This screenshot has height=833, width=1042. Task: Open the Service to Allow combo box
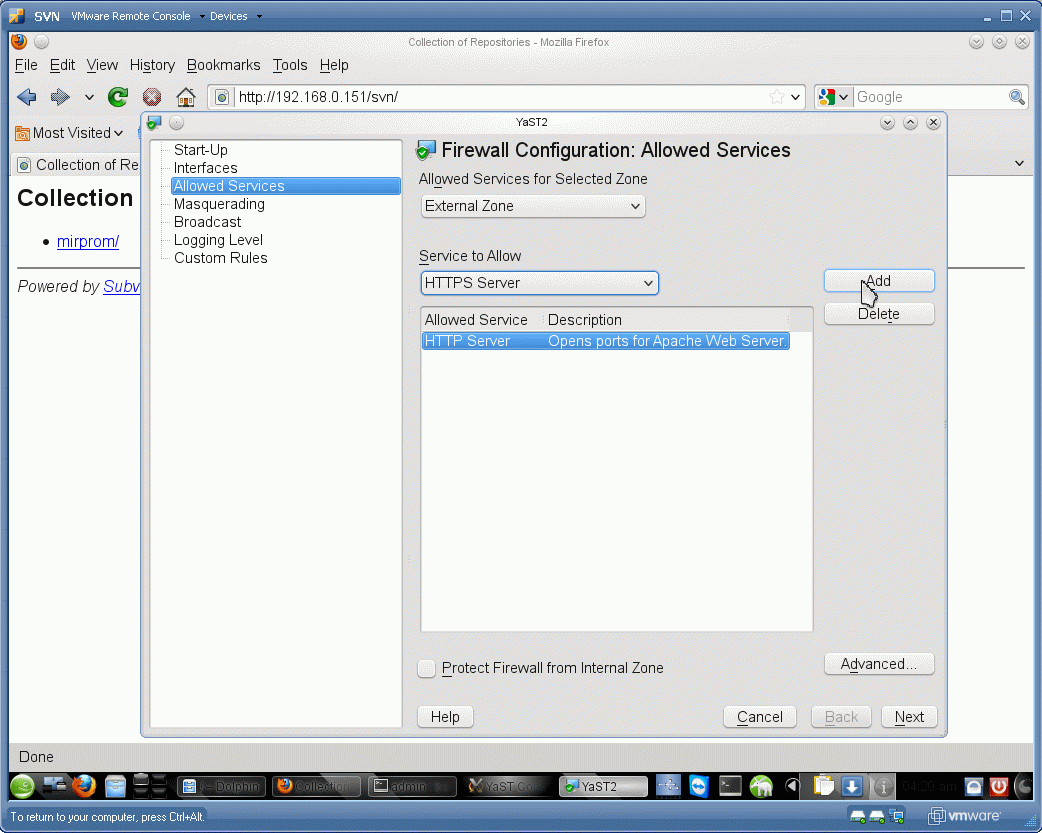tap(540, 283)
